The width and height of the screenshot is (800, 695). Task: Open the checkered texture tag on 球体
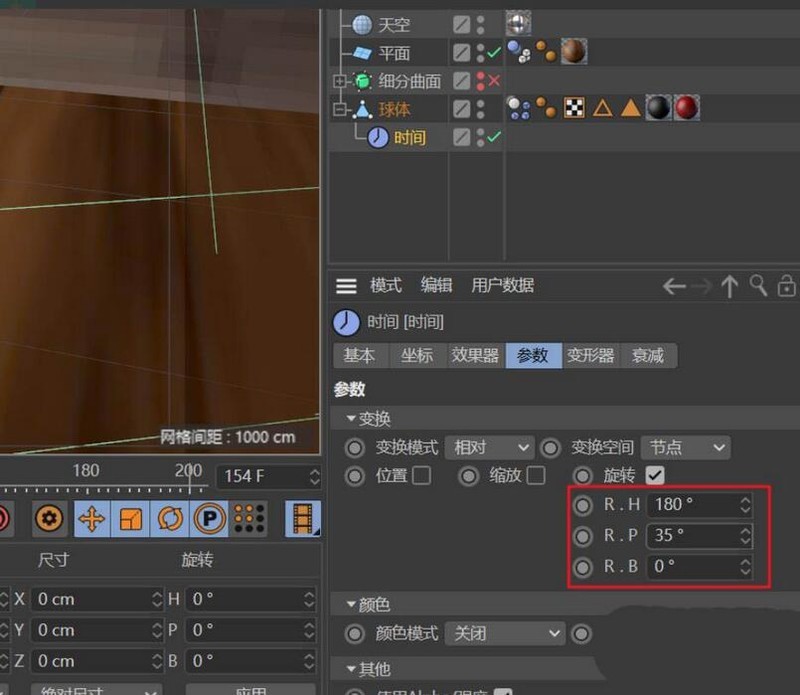[573, 105]
